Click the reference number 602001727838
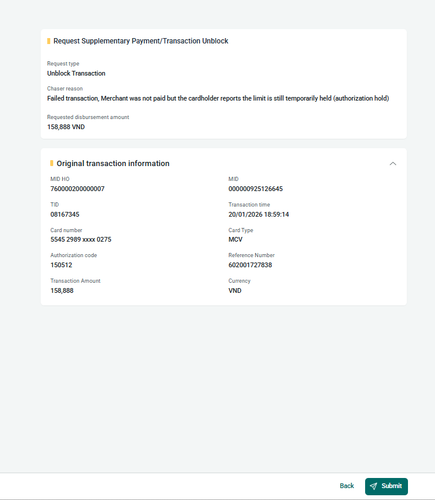This screenshot has width=435, height=500. tap(250, 265)
